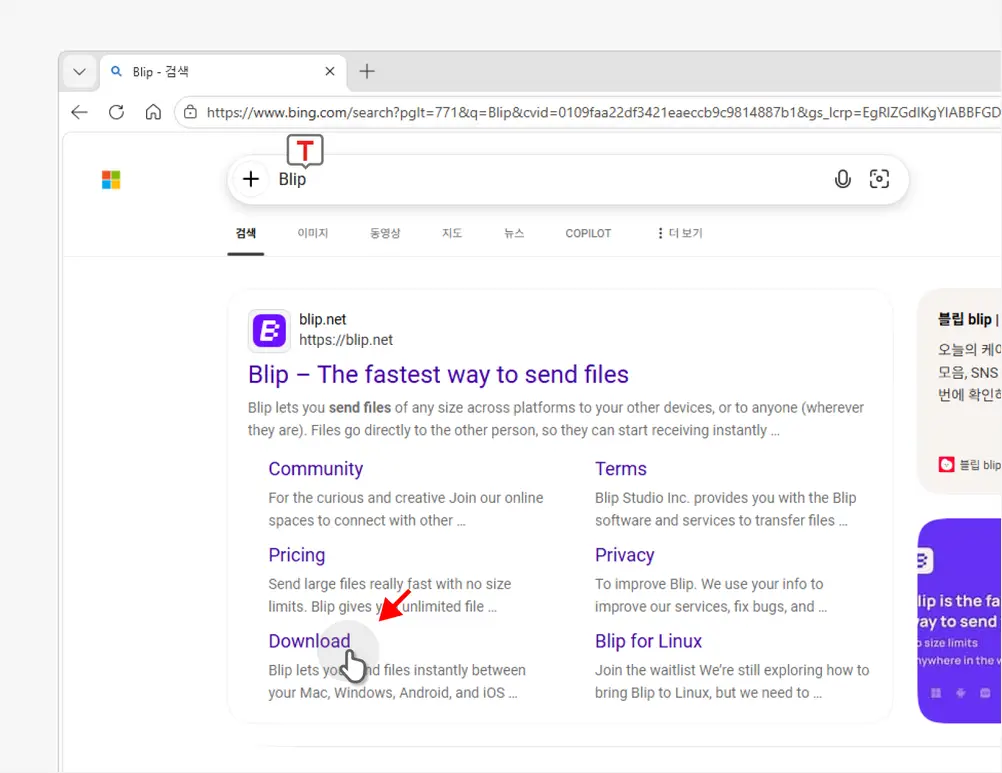Switch to the 이미지 tab
The image size is (1002, 773).
point(312,233)
